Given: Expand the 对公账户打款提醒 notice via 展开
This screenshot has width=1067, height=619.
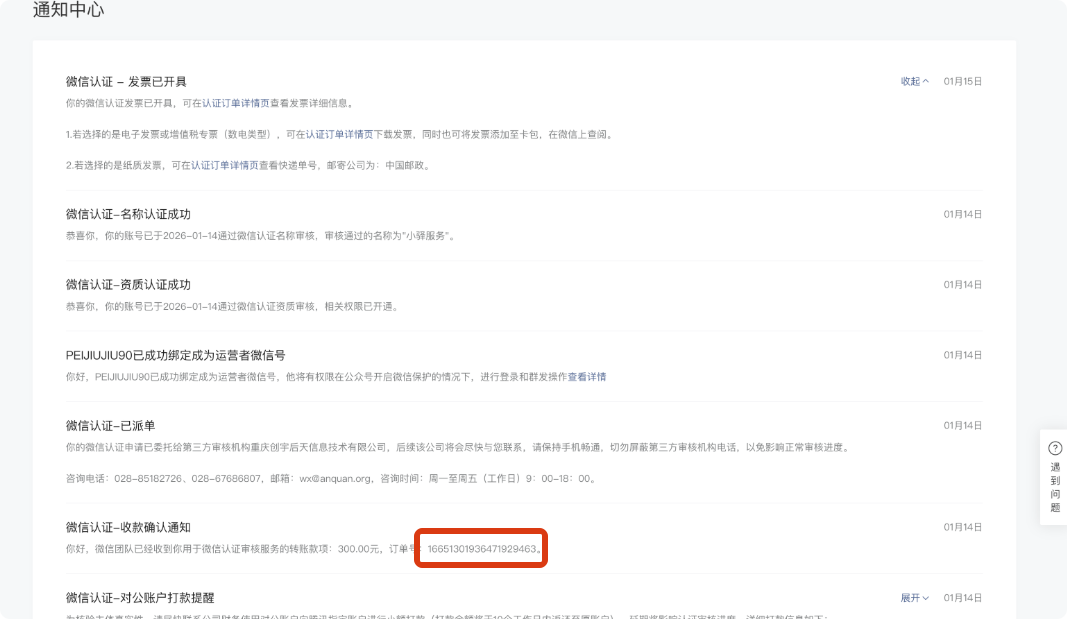Looking at the screenshot, I should (x=915, y=598).
